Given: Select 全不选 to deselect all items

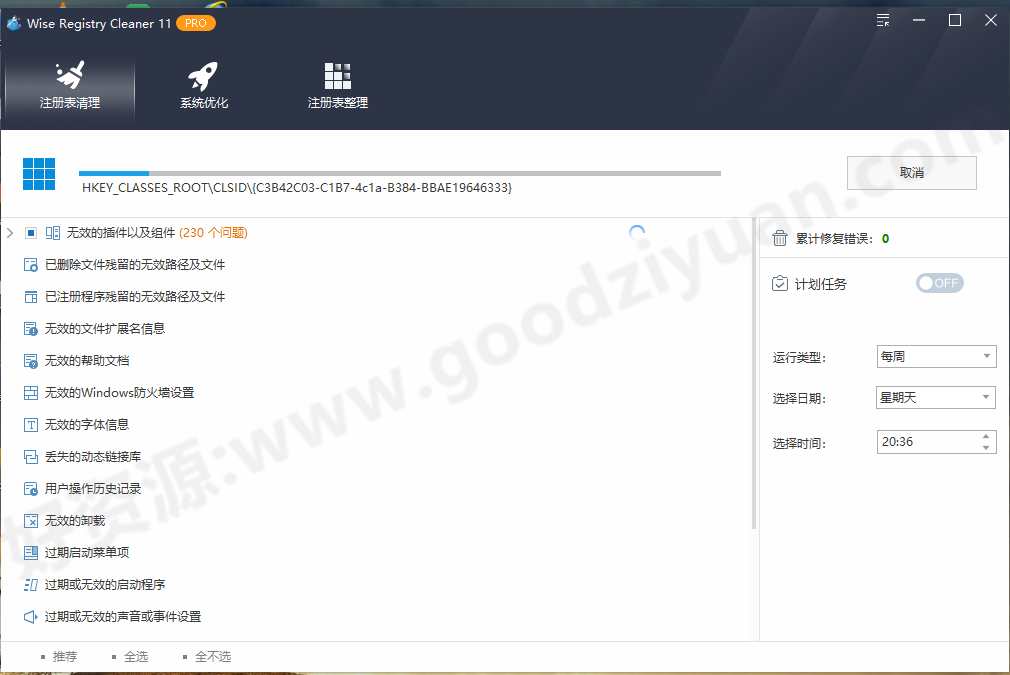Looking at the screenshot, I should tap(212, 656).
